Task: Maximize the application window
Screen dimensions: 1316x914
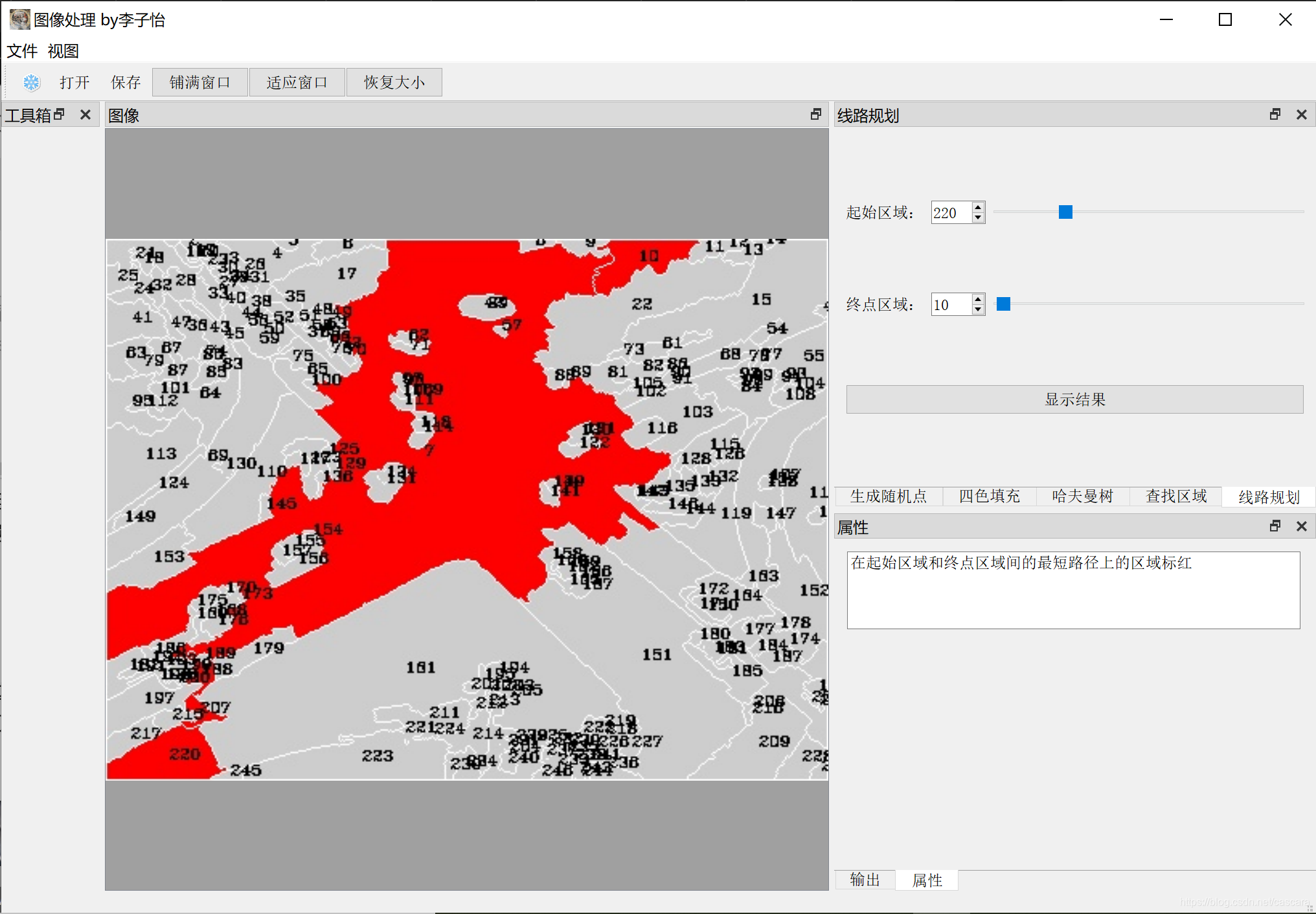Action: coord(1225,19)
